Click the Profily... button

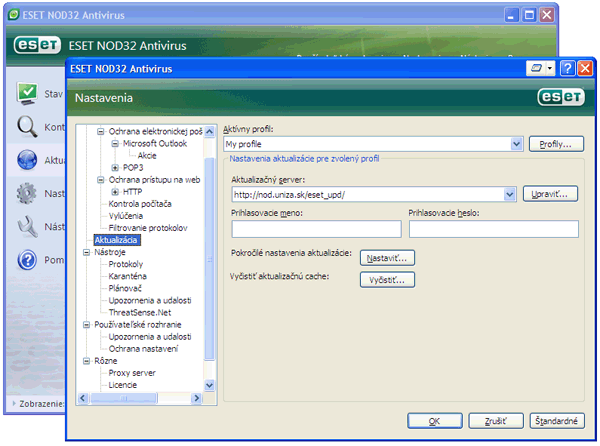pos(556,144)
